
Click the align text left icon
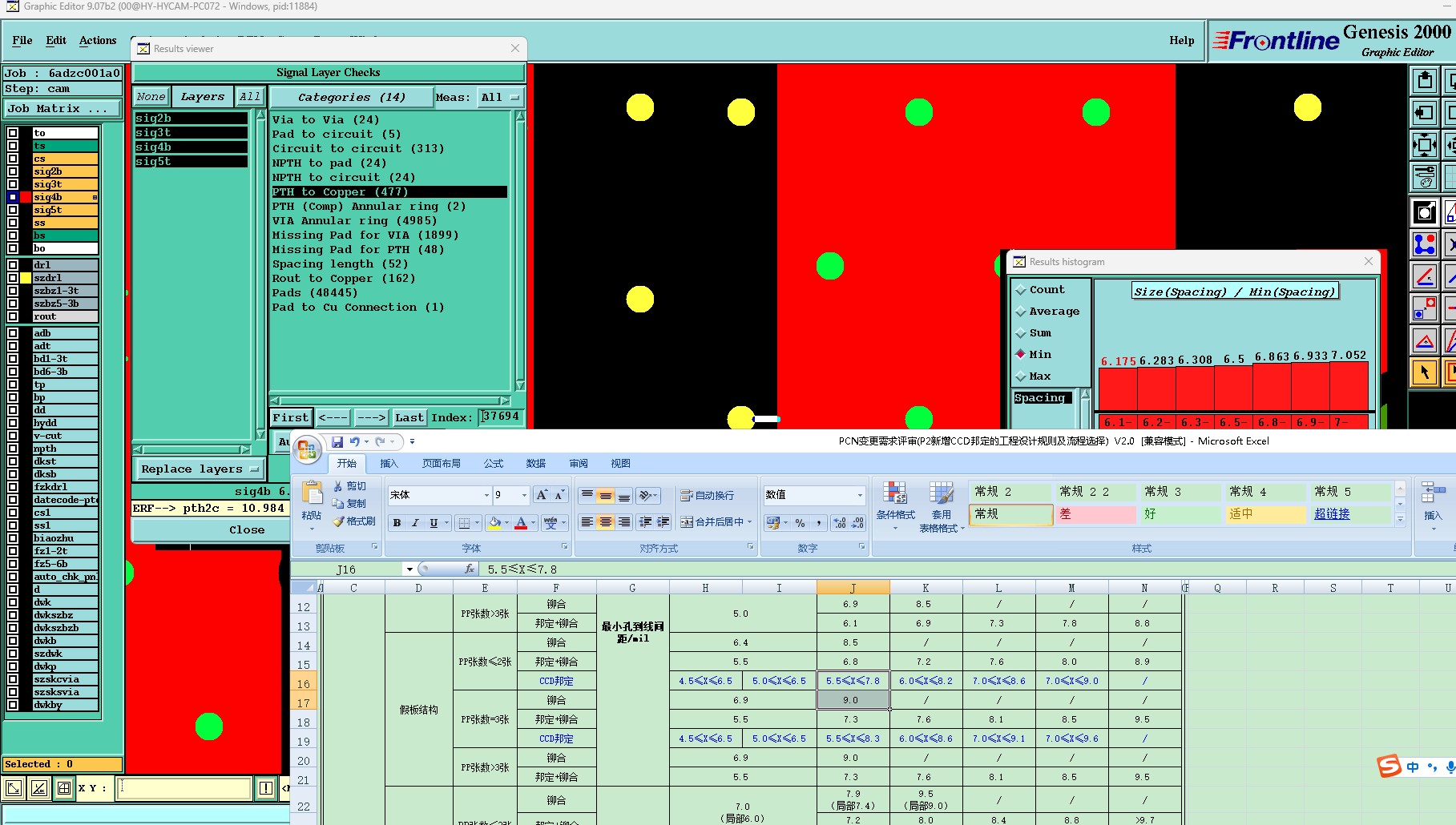[587, 522]
